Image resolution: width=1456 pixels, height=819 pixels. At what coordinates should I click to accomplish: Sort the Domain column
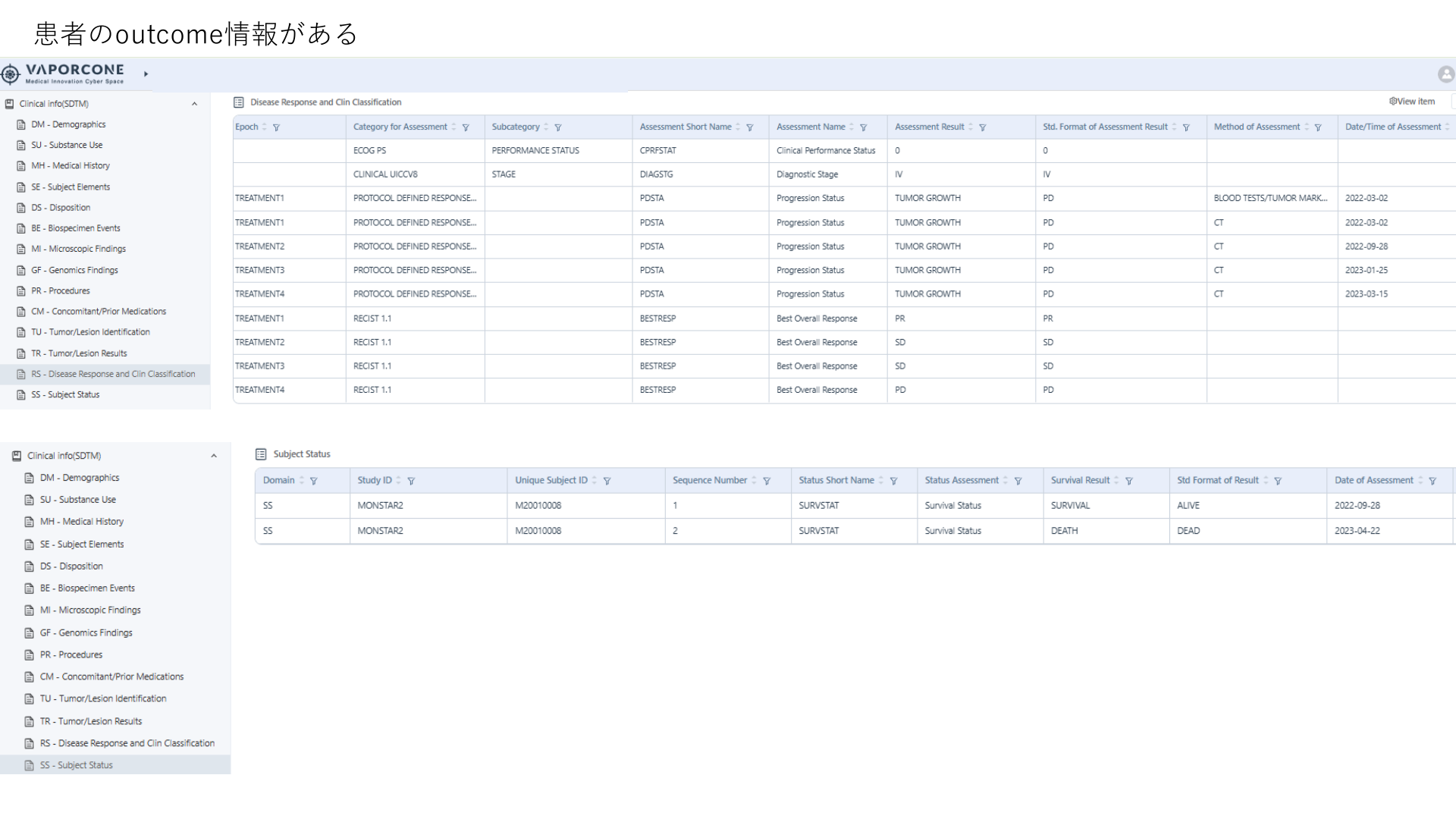tap(302, 480)
